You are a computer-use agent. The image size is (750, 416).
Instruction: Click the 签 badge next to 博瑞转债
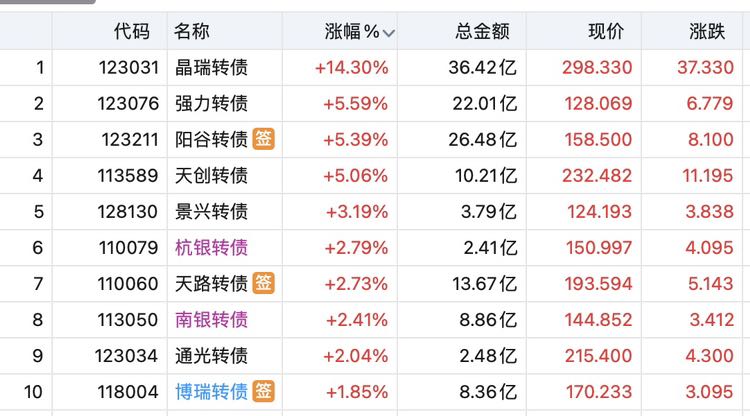click(264, 391)
